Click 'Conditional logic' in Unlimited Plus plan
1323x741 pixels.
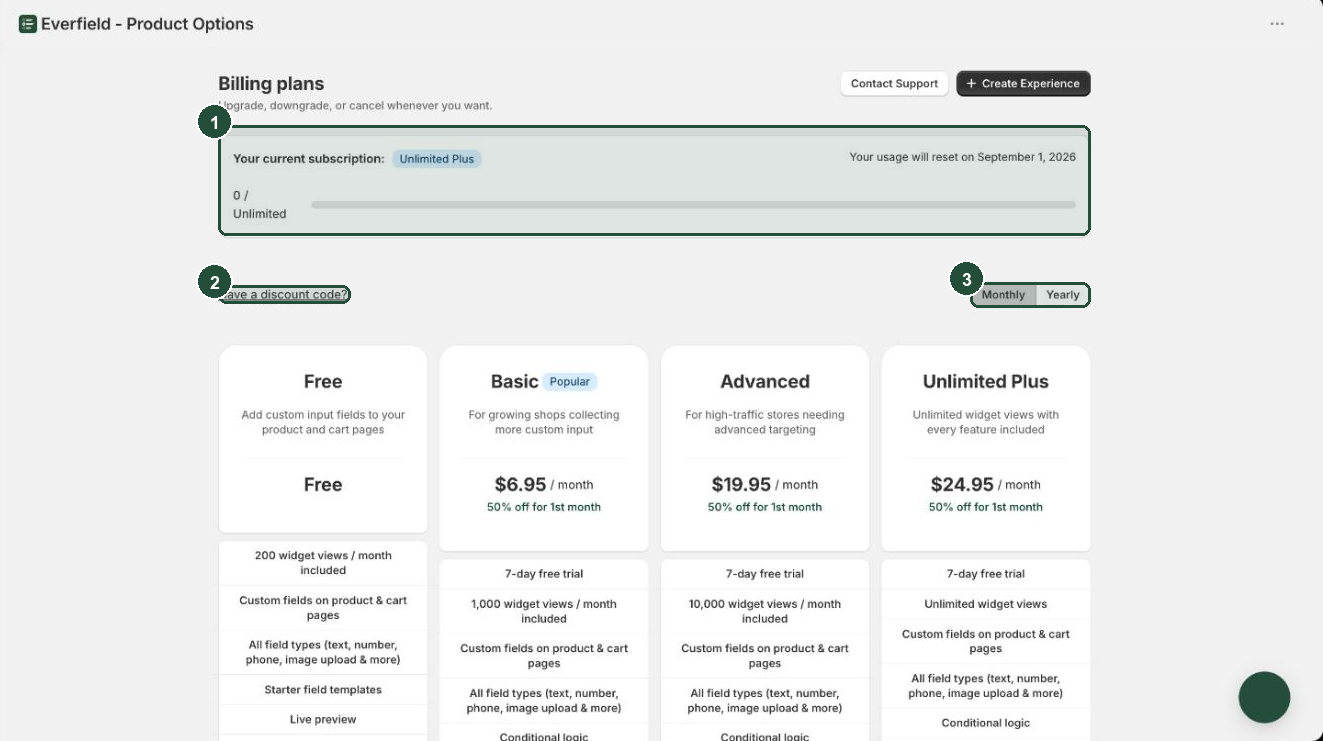click(986, 723)
